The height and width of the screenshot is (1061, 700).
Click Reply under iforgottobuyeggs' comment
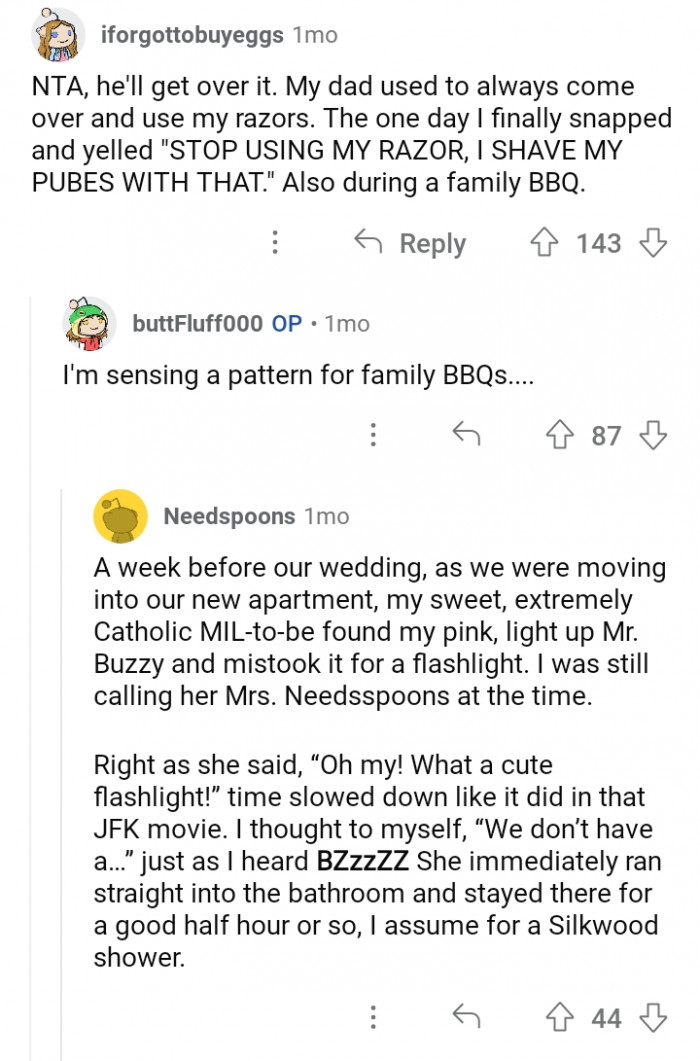(411, 243)
